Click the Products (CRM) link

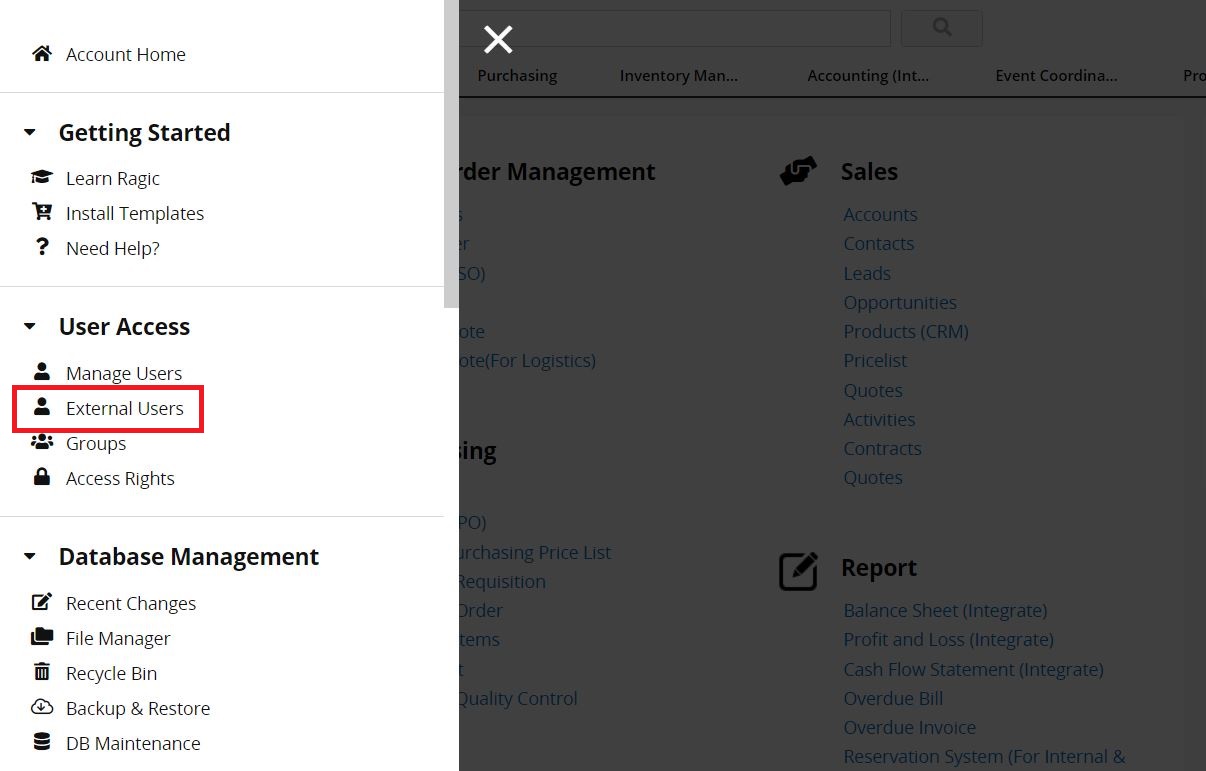coord(905,331)
